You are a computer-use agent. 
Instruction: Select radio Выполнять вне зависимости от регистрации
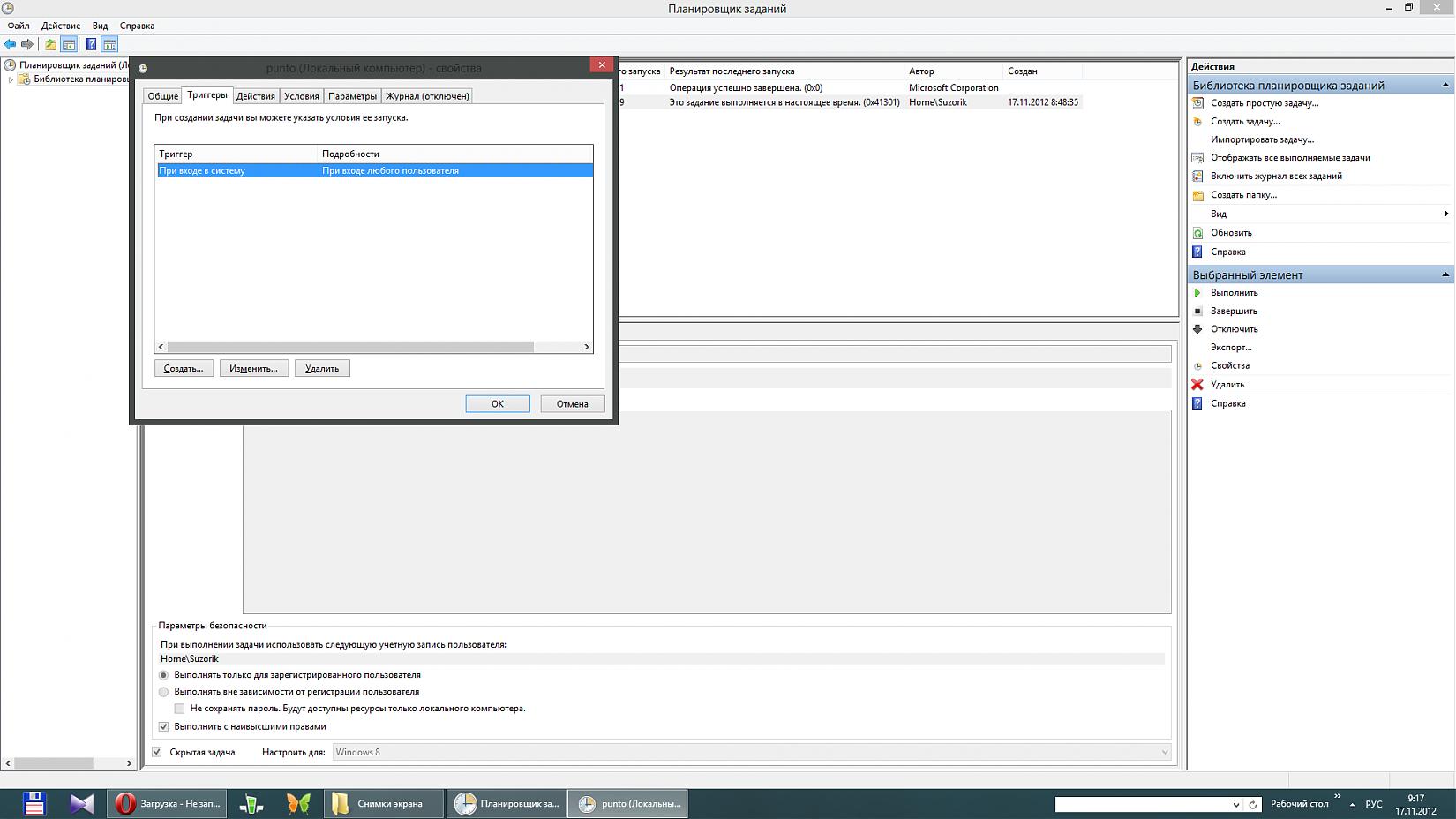coord(163,692)
